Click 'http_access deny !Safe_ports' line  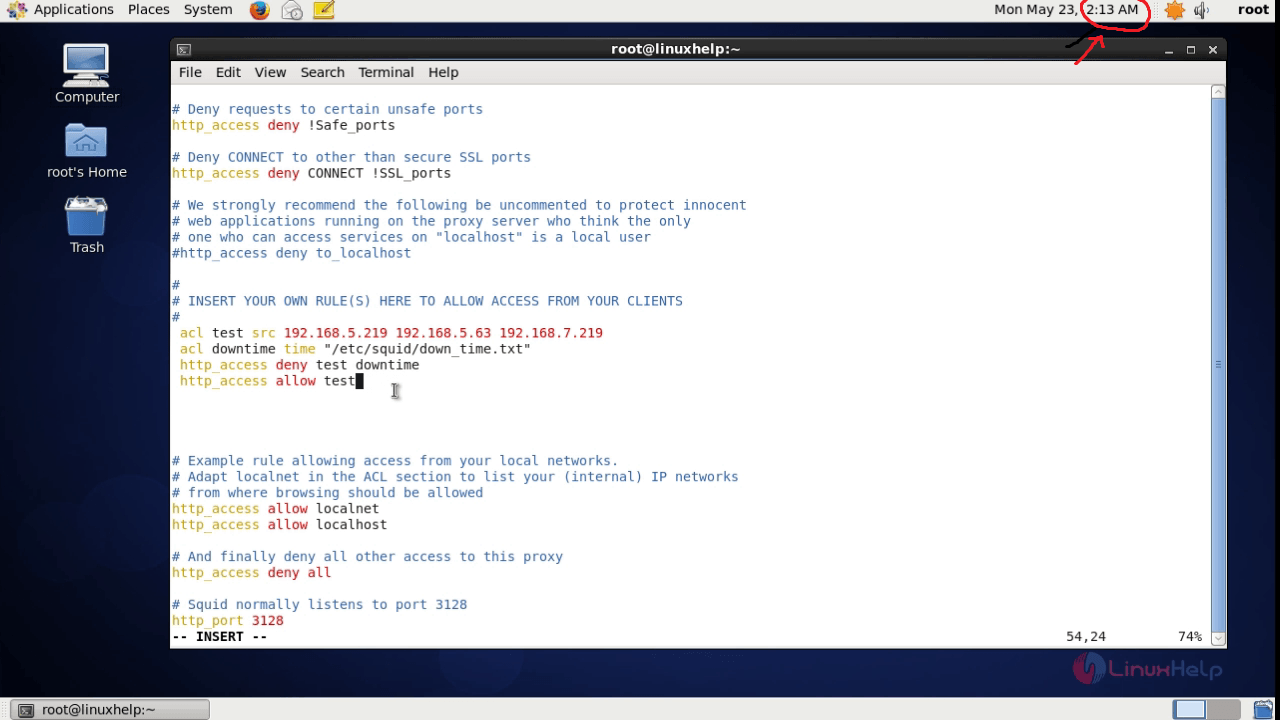point(283,125)
